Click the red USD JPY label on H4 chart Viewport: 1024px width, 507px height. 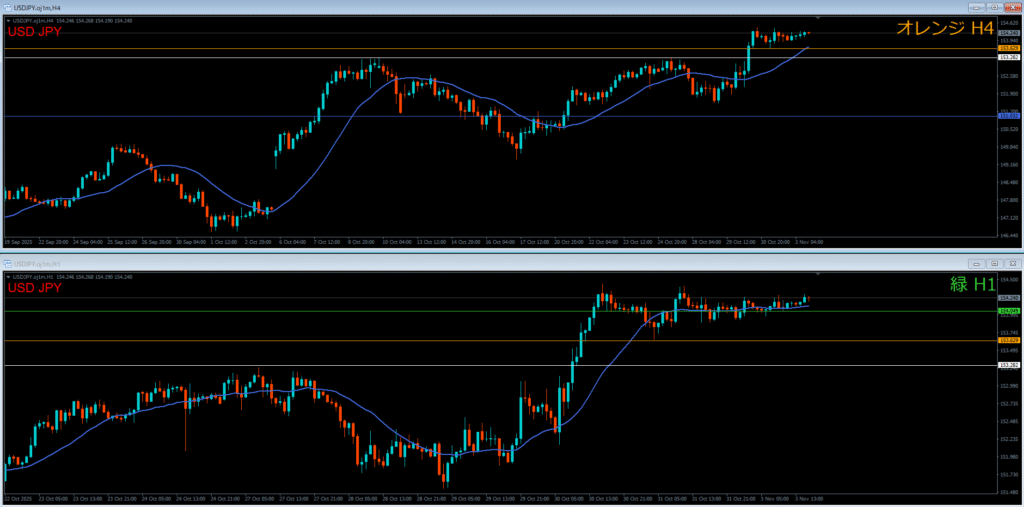tap(34, 32)
